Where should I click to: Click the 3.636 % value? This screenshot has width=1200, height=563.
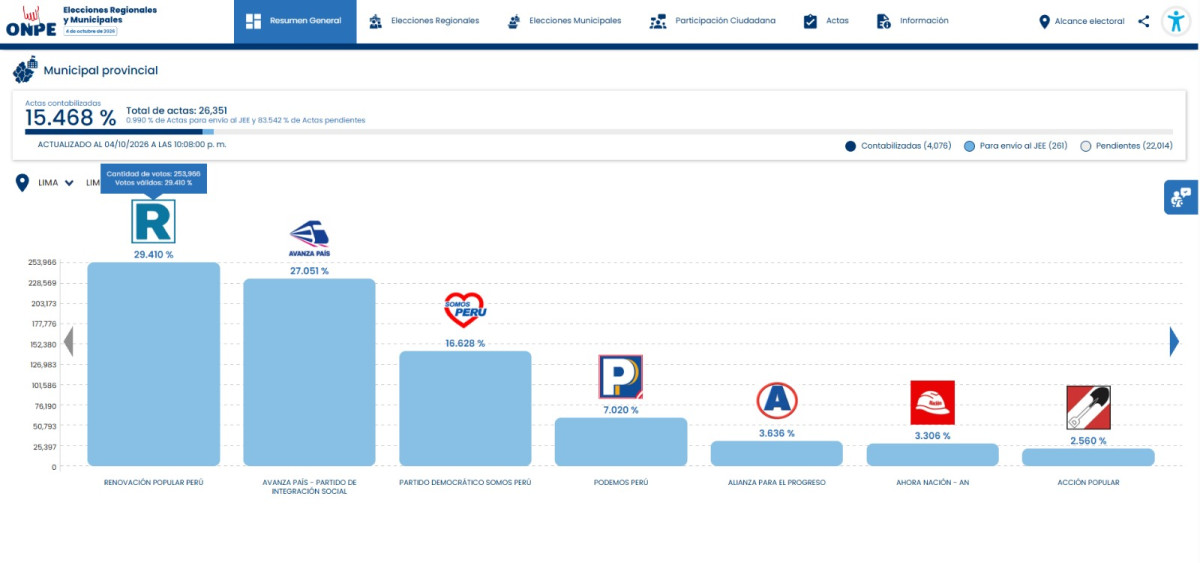click(777, 433)
